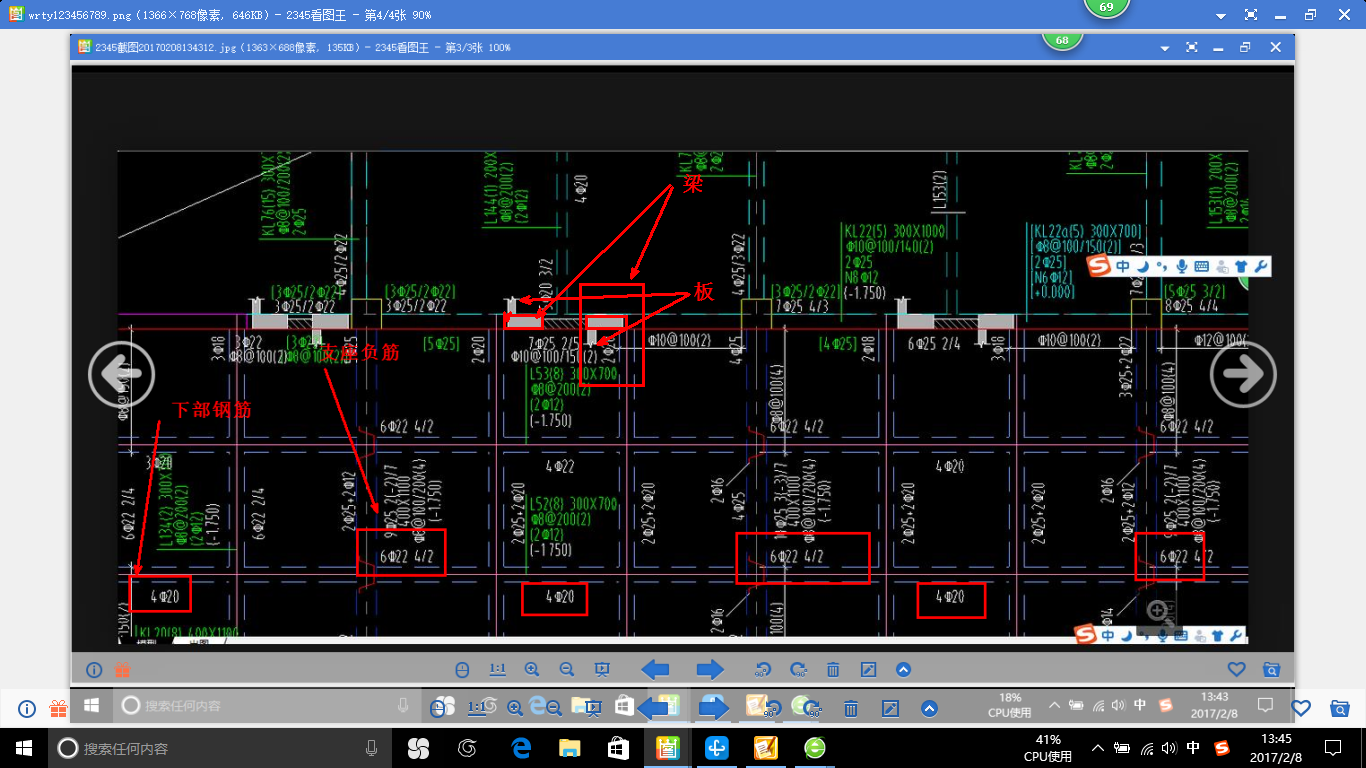
Task: Open wrench settings on Sogou bar beside KL22a label
Action: tap(1260, 266)
